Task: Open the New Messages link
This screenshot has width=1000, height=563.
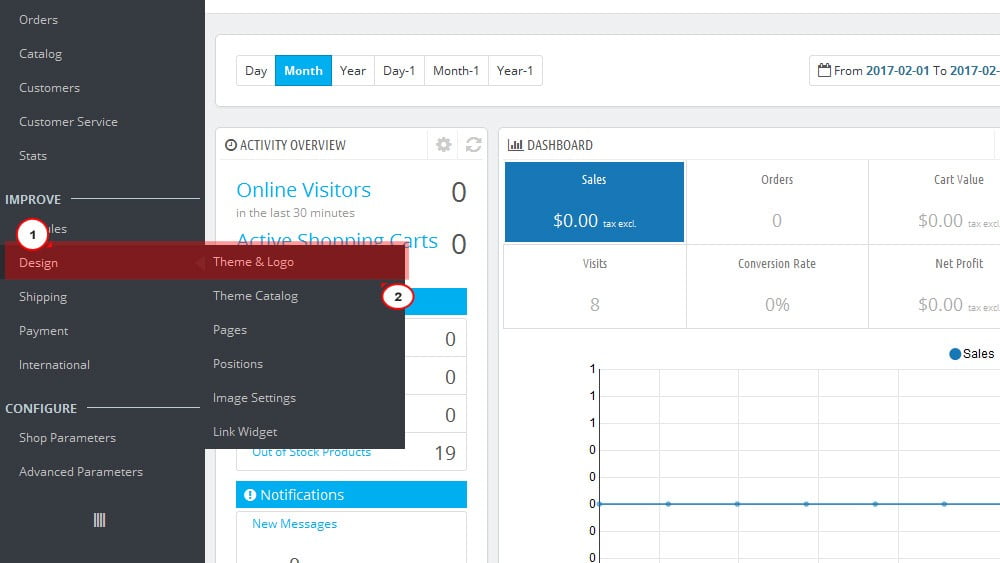Action: (294, 523)
